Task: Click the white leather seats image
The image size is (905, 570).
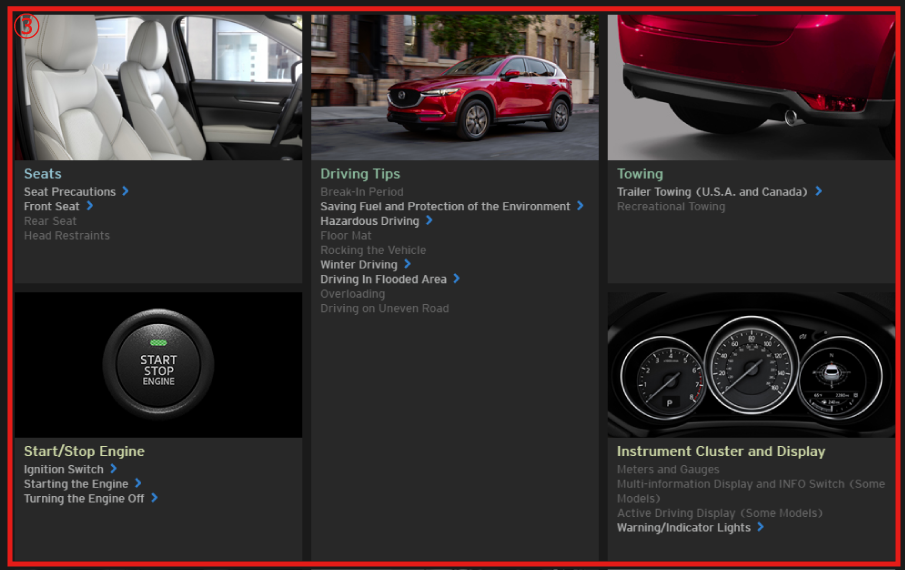Action: (x=158, y=87)
